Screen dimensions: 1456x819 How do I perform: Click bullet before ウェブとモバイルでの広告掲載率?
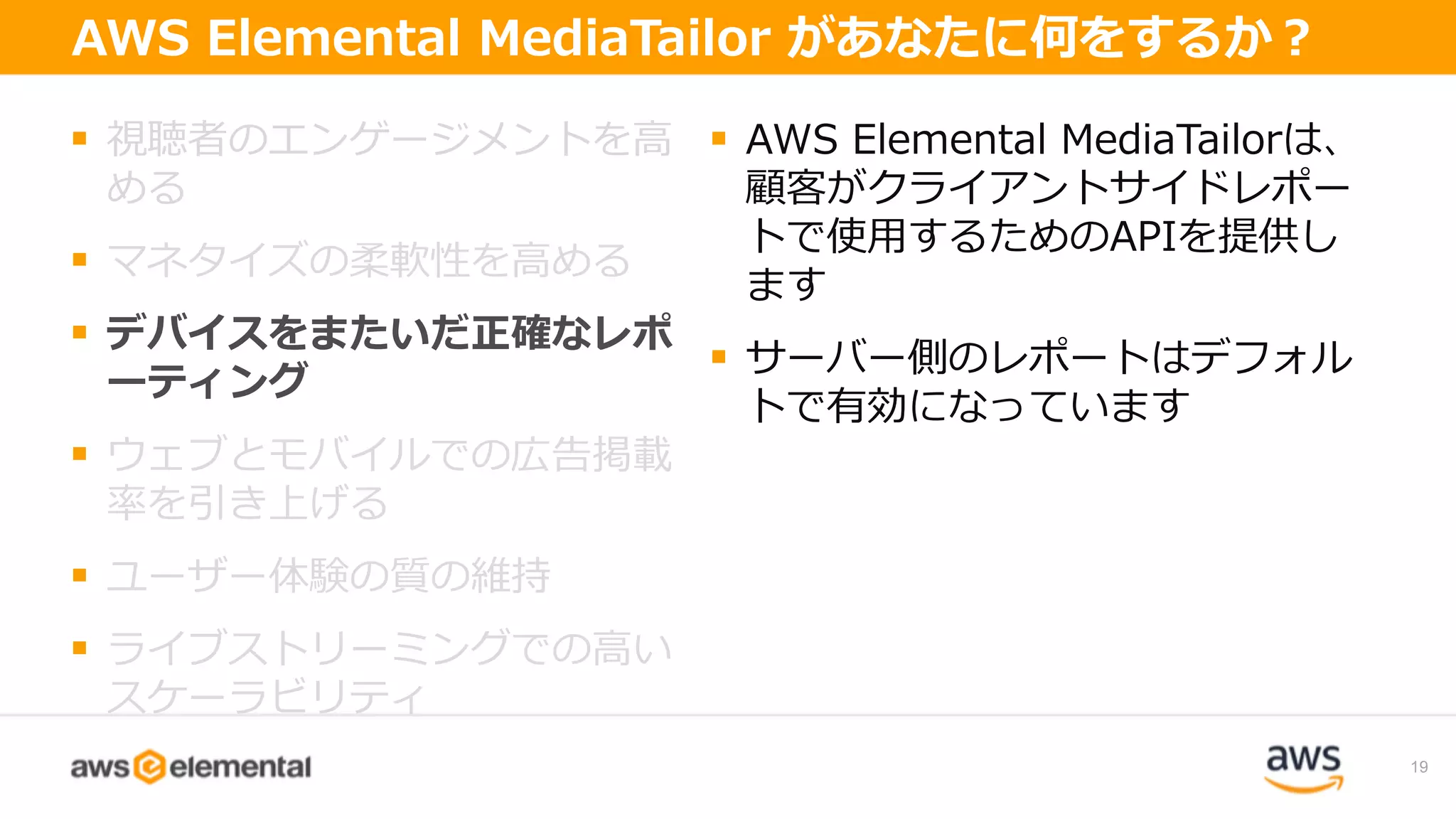click(x=80, y=454)
